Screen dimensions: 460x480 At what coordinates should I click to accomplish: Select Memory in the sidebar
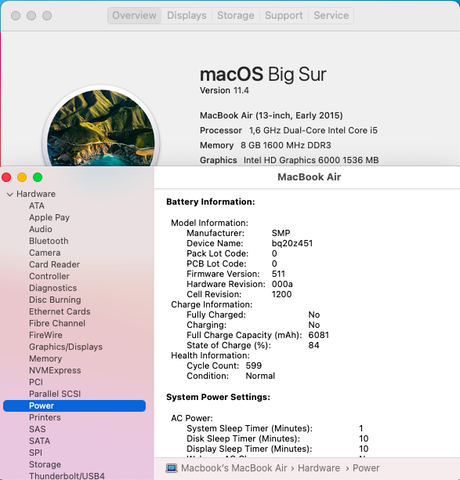point(45,359)
